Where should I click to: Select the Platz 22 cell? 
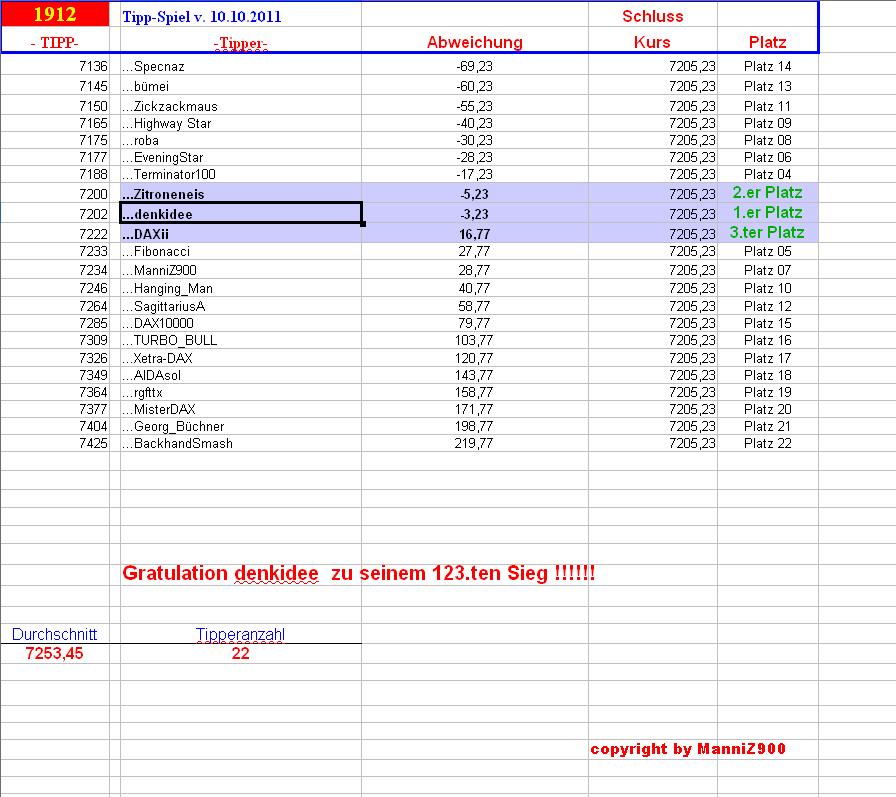tap(767, 443)
